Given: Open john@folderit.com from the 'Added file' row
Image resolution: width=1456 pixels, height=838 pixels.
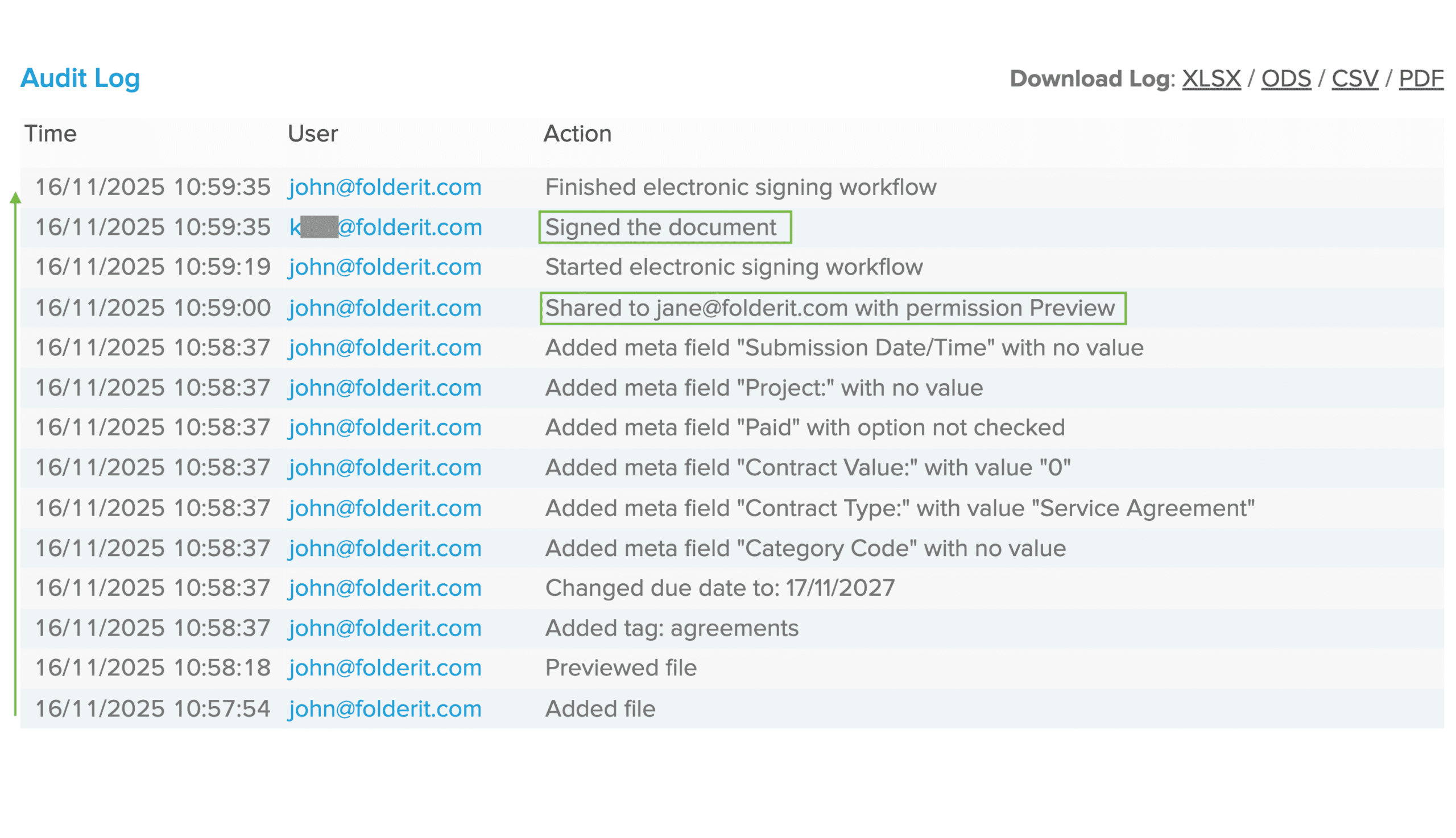Looking at the screenshot, I should point(384,708).
